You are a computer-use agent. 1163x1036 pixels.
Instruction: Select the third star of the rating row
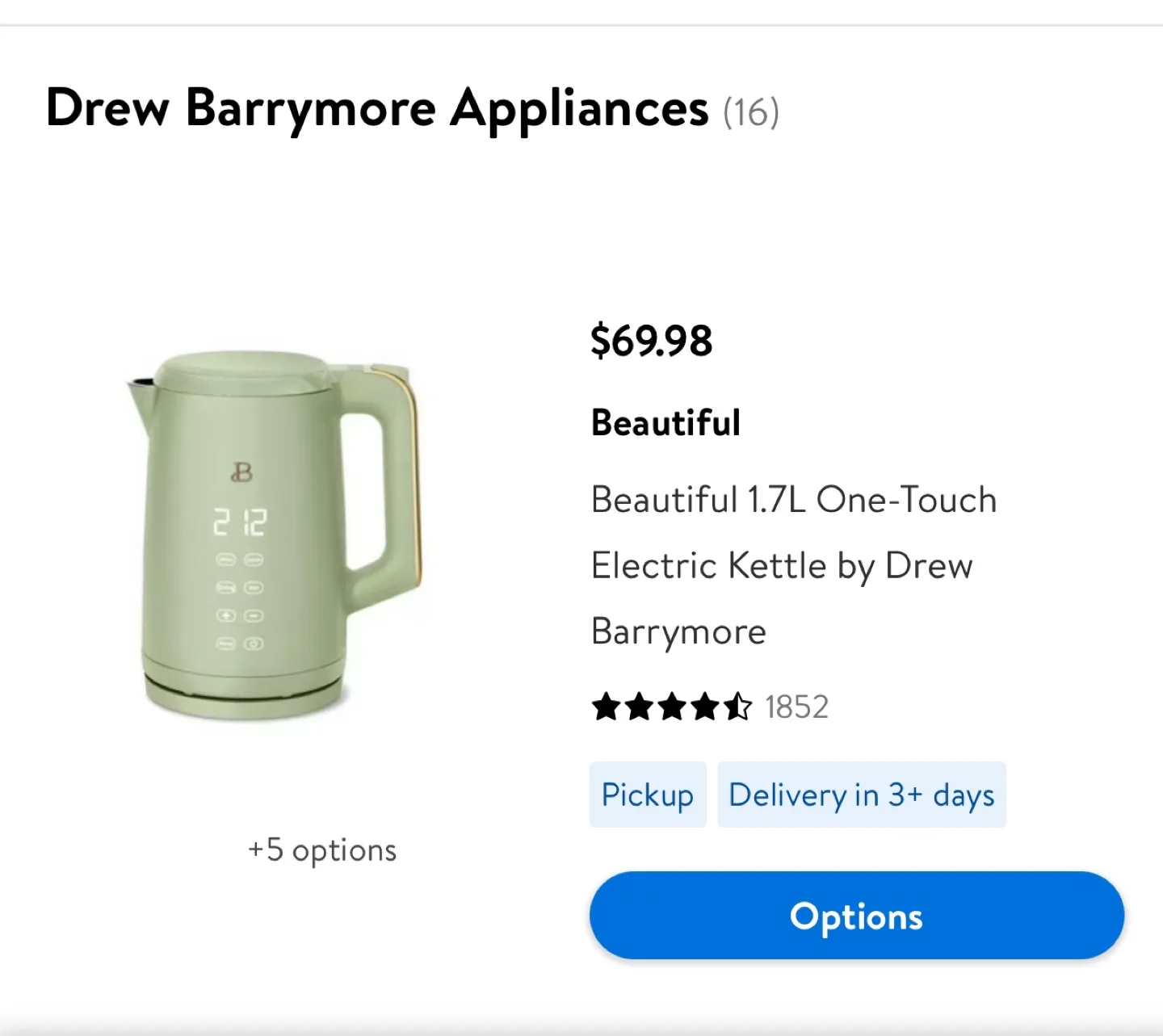673,707
